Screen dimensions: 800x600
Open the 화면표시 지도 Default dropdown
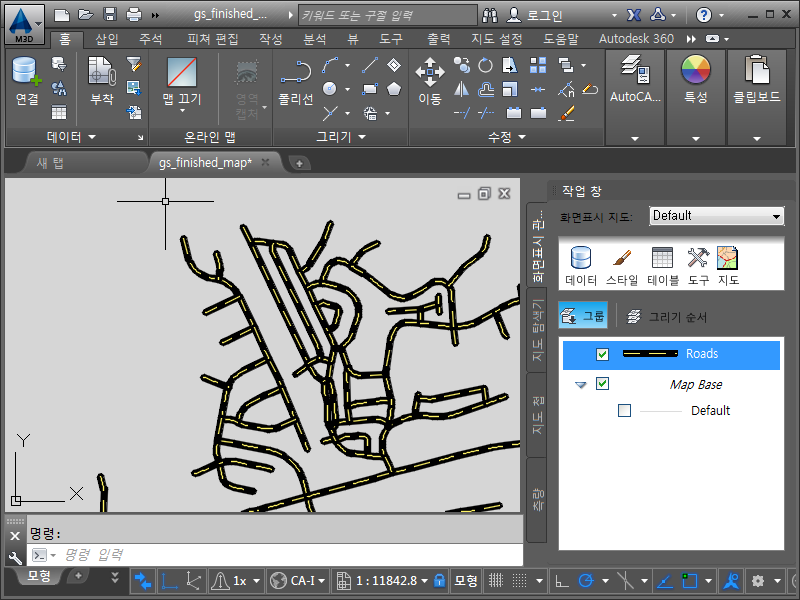pyautogui.click(x=716, y=216)
